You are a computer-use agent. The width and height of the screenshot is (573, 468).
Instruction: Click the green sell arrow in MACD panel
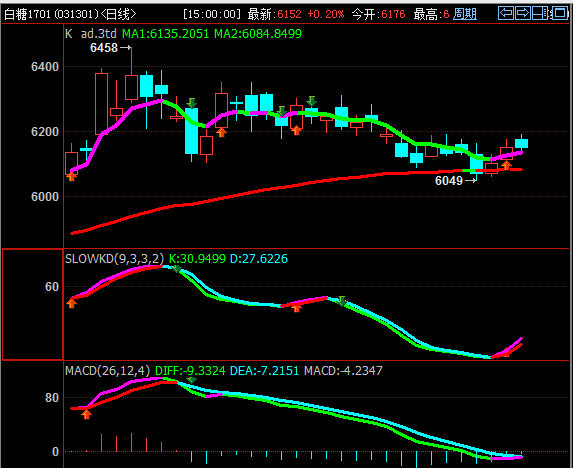pyautogui.click(x=191, y=380)
